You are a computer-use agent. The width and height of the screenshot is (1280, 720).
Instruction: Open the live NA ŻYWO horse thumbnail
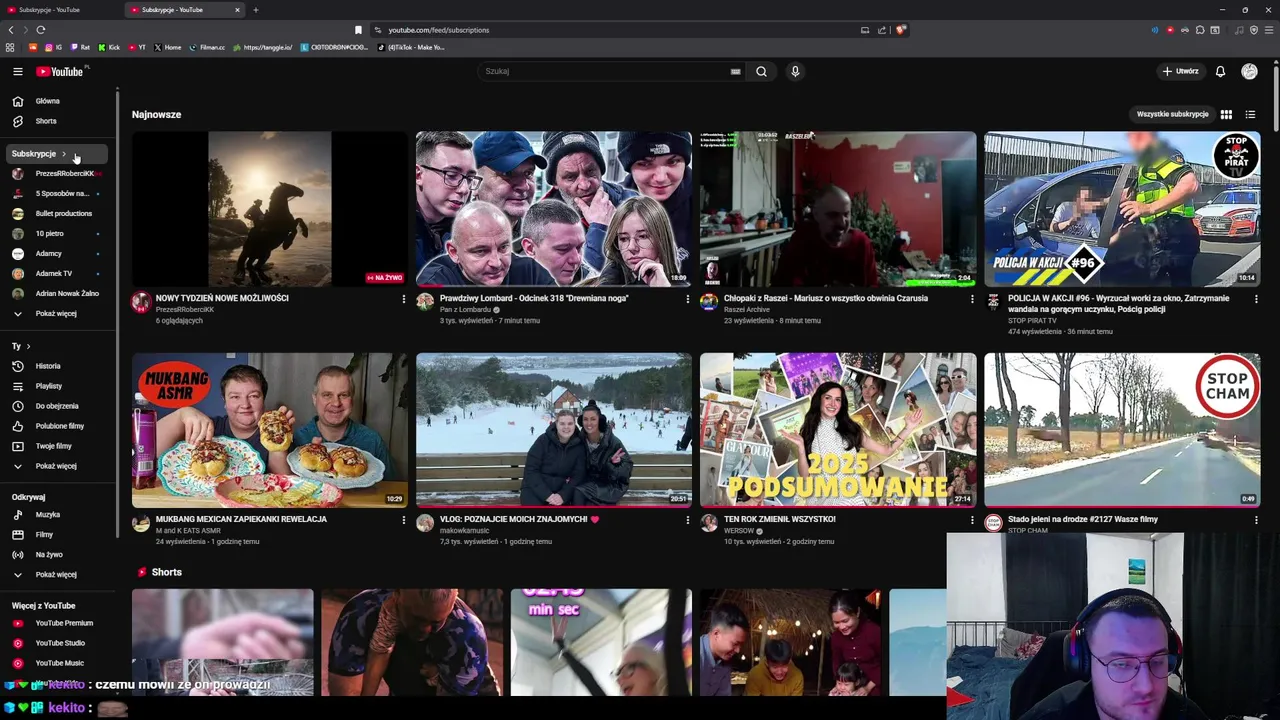(269, 209)
